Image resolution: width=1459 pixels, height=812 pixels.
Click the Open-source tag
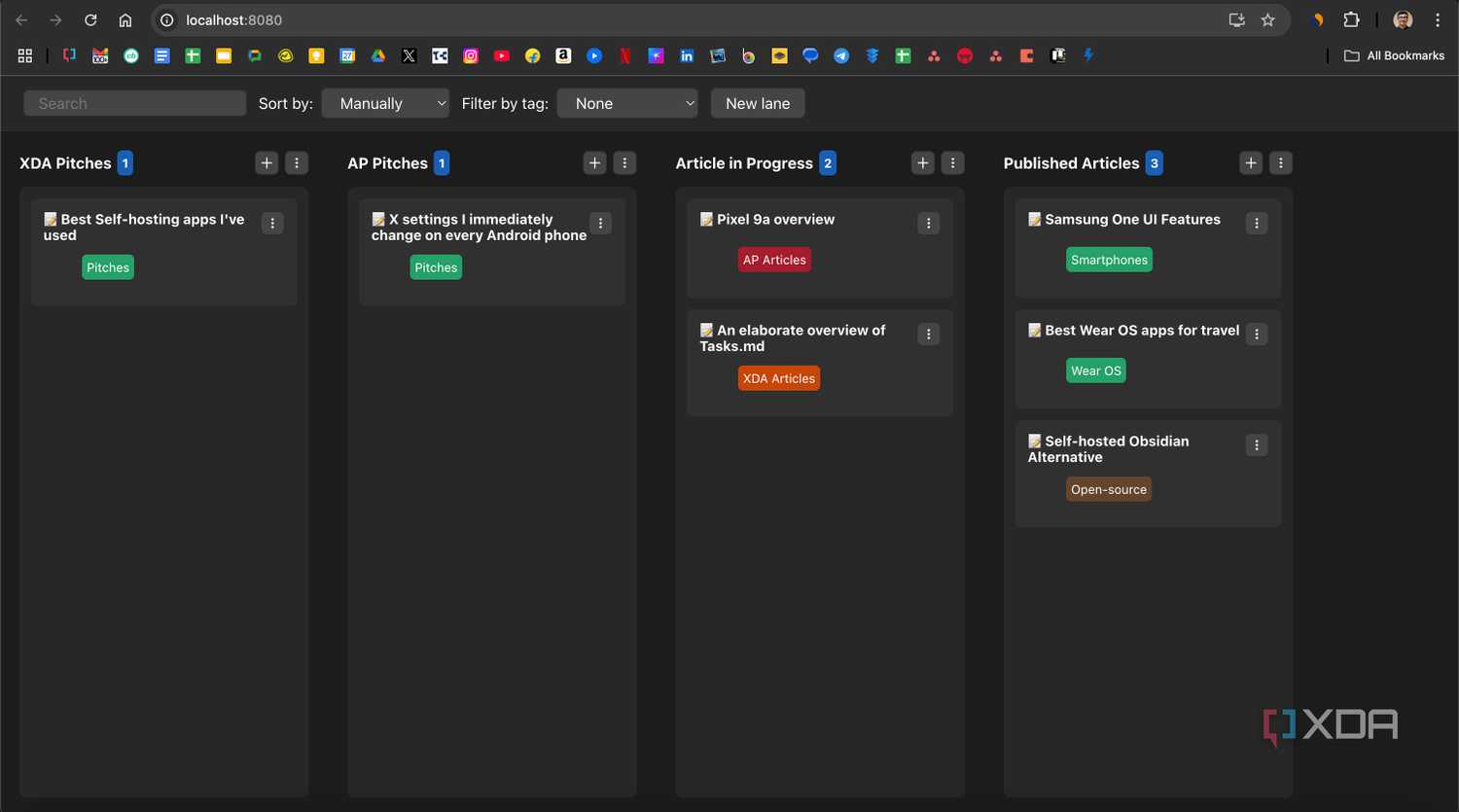pos(1109,489)
